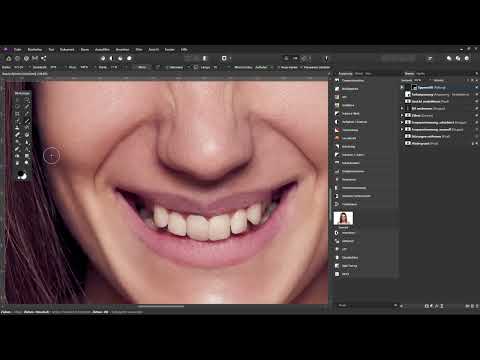480x360 pixels.
Task: Apply auto contrast from the toolbar
Action: 112,58
